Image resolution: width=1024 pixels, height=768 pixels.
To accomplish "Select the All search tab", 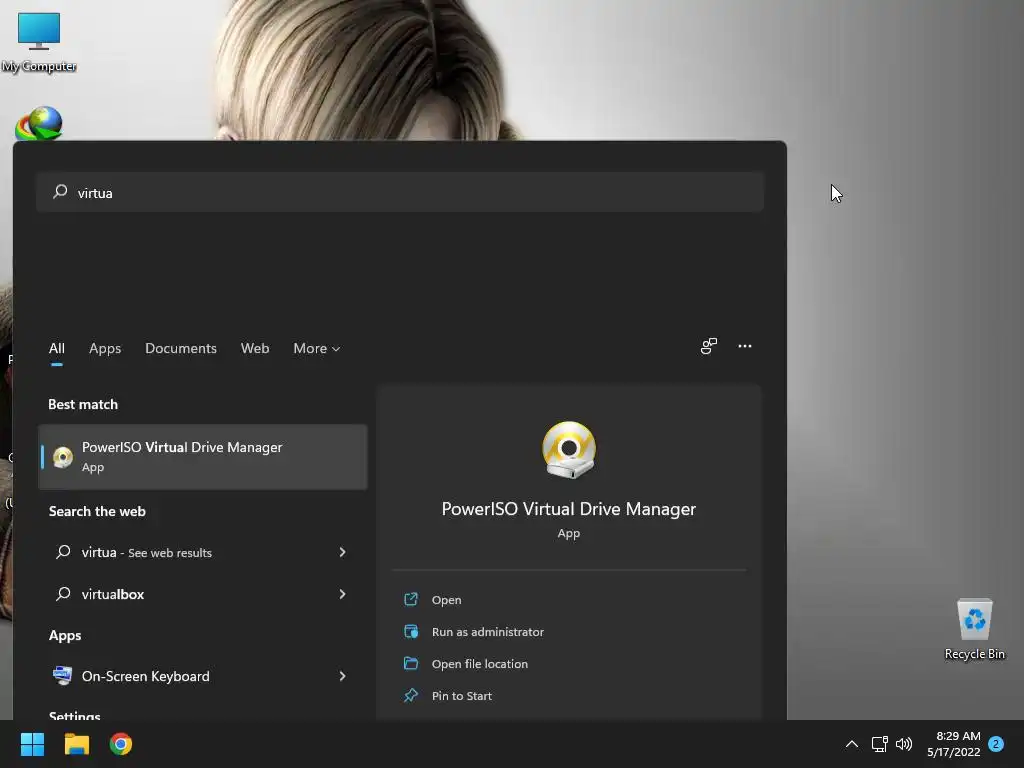I will [57, 349].
